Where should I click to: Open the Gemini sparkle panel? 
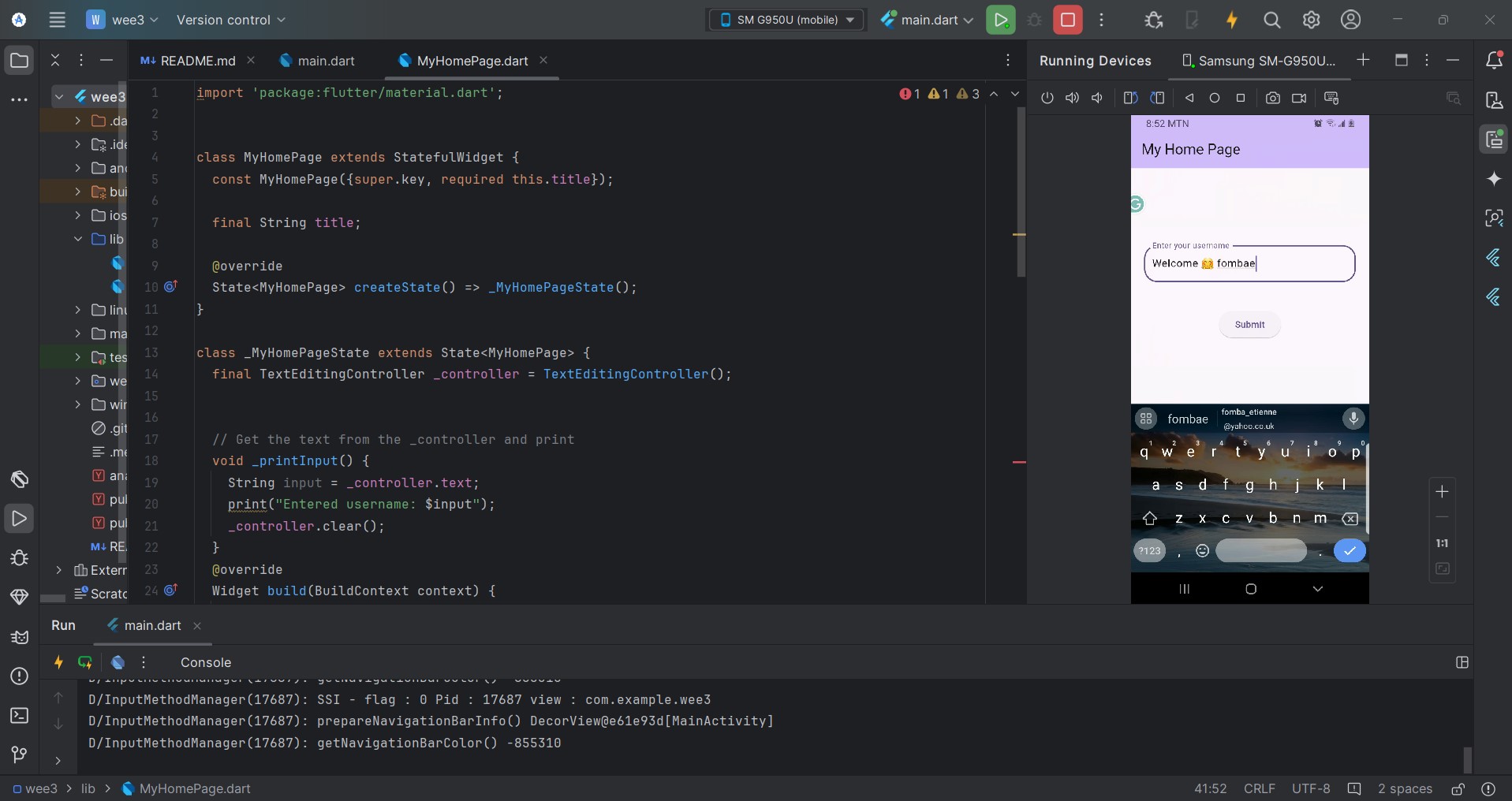pyautogui.click(x=1494, y=179)
